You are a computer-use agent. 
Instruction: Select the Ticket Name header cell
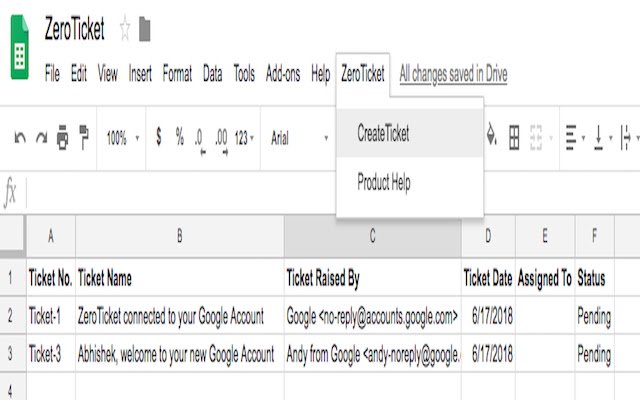[x=180, y=278]
